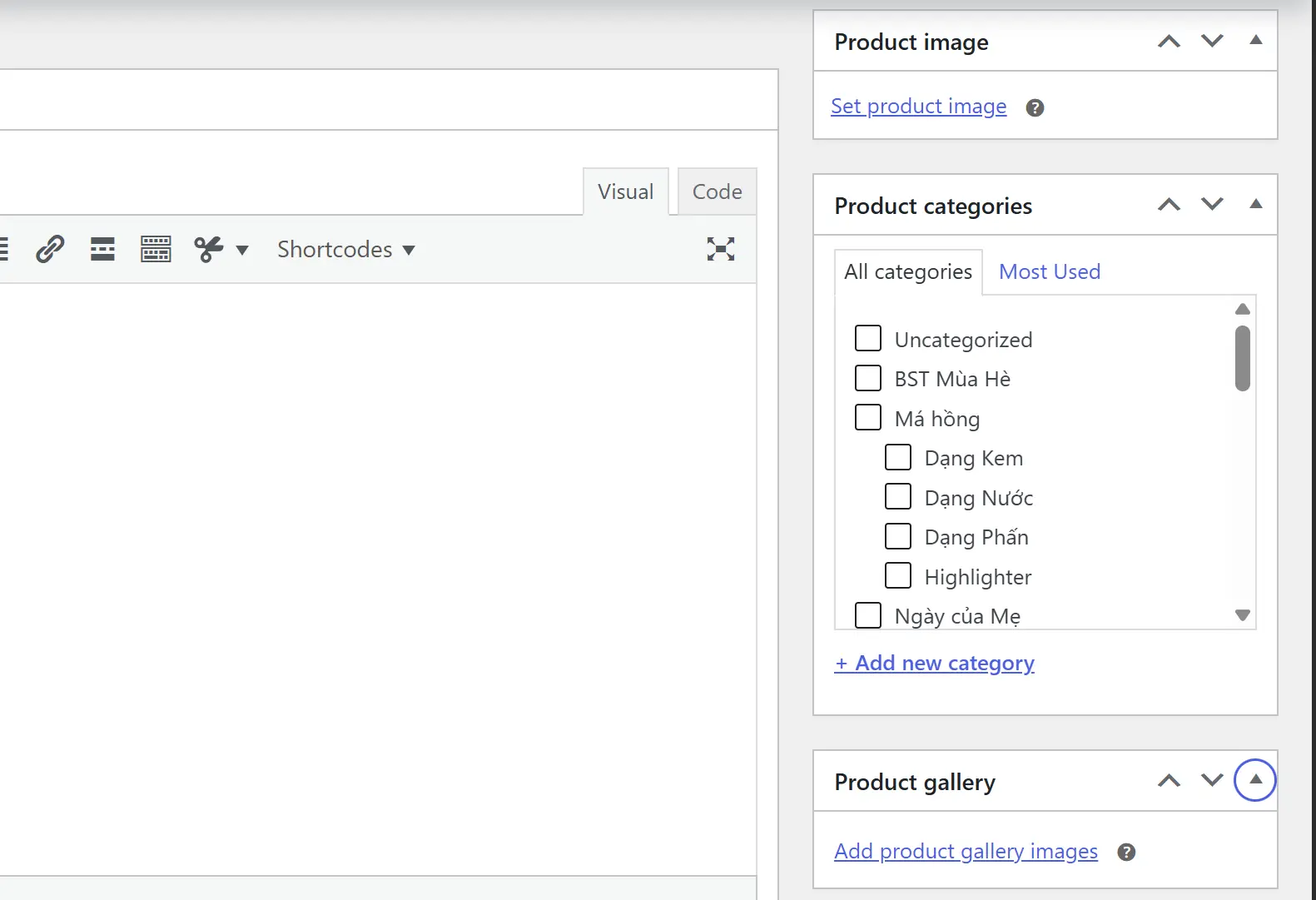Viewport: 1316px width, 900px height.
Task: Switch to the Code editor tab
Action: (718, 191)
